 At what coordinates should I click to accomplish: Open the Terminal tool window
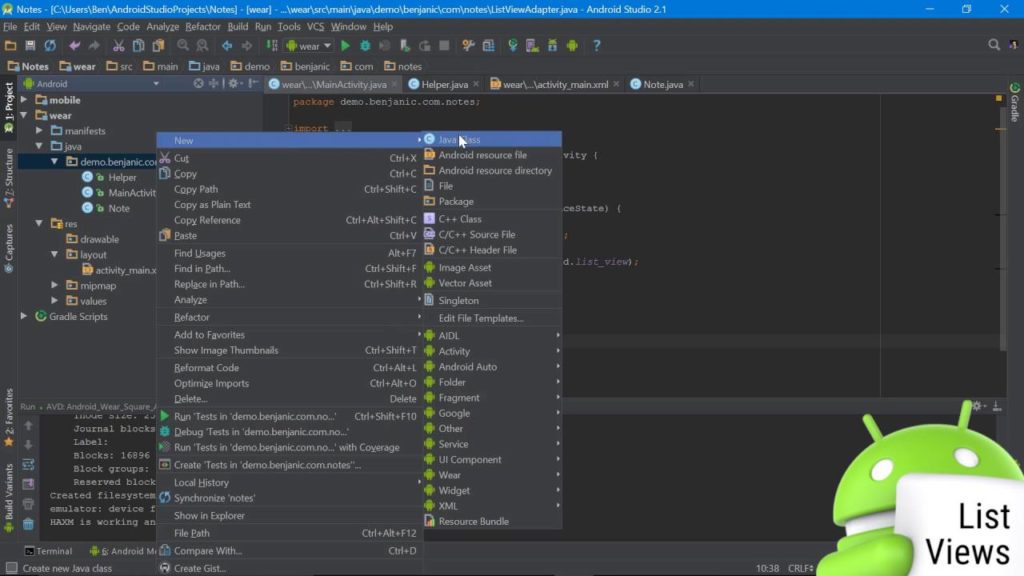(x=48, y=551)
